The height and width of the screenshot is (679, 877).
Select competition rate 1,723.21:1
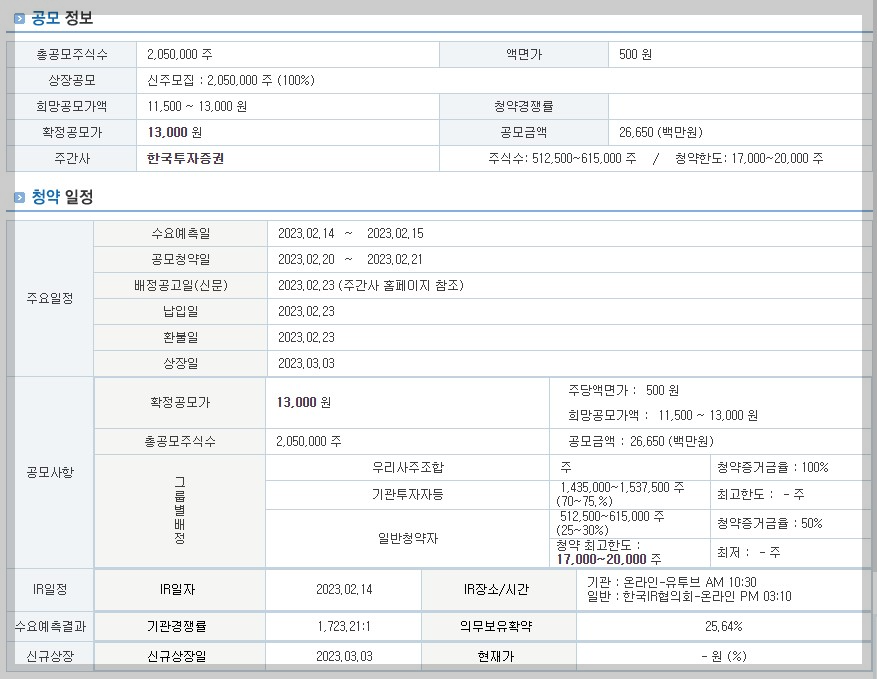[x=344, y=626]
